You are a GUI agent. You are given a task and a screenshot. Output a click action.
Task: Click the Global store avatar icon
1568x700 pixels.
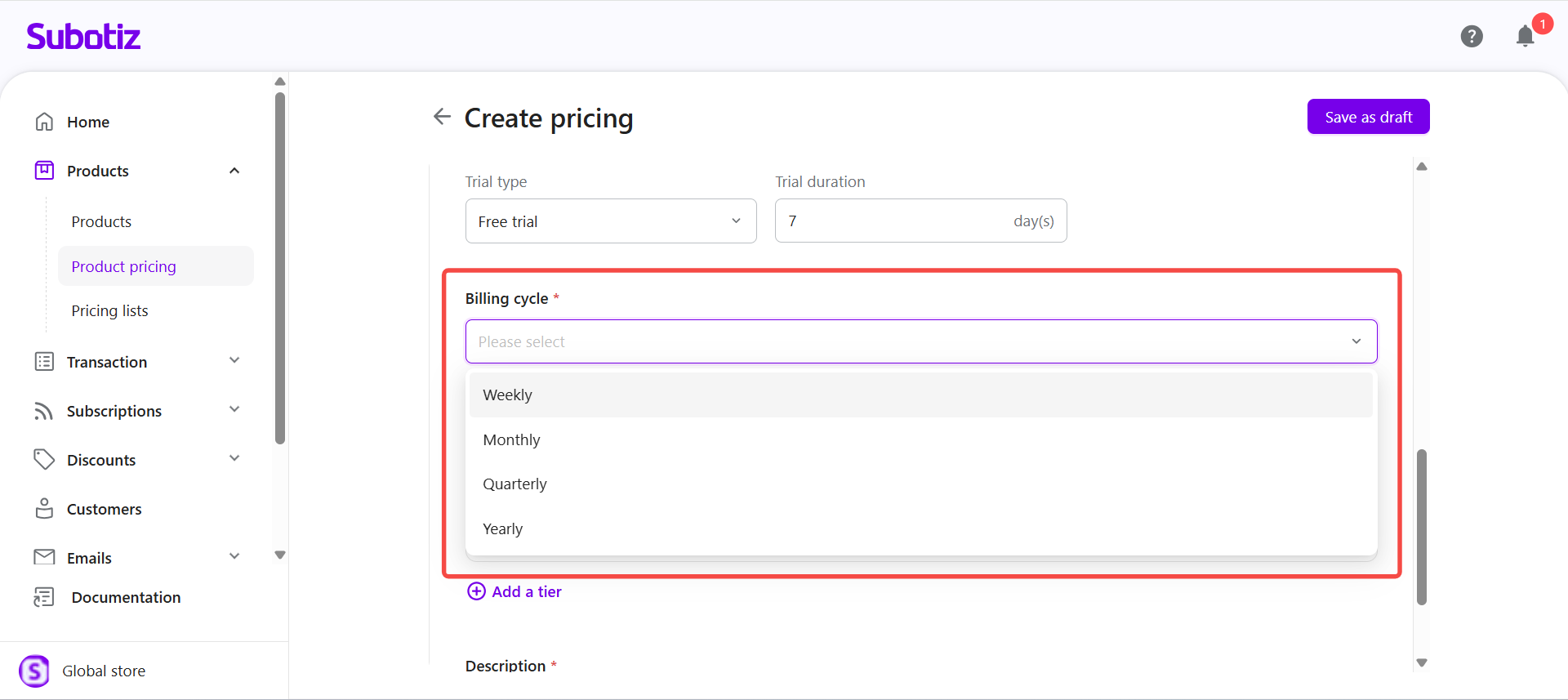(34, 671)
